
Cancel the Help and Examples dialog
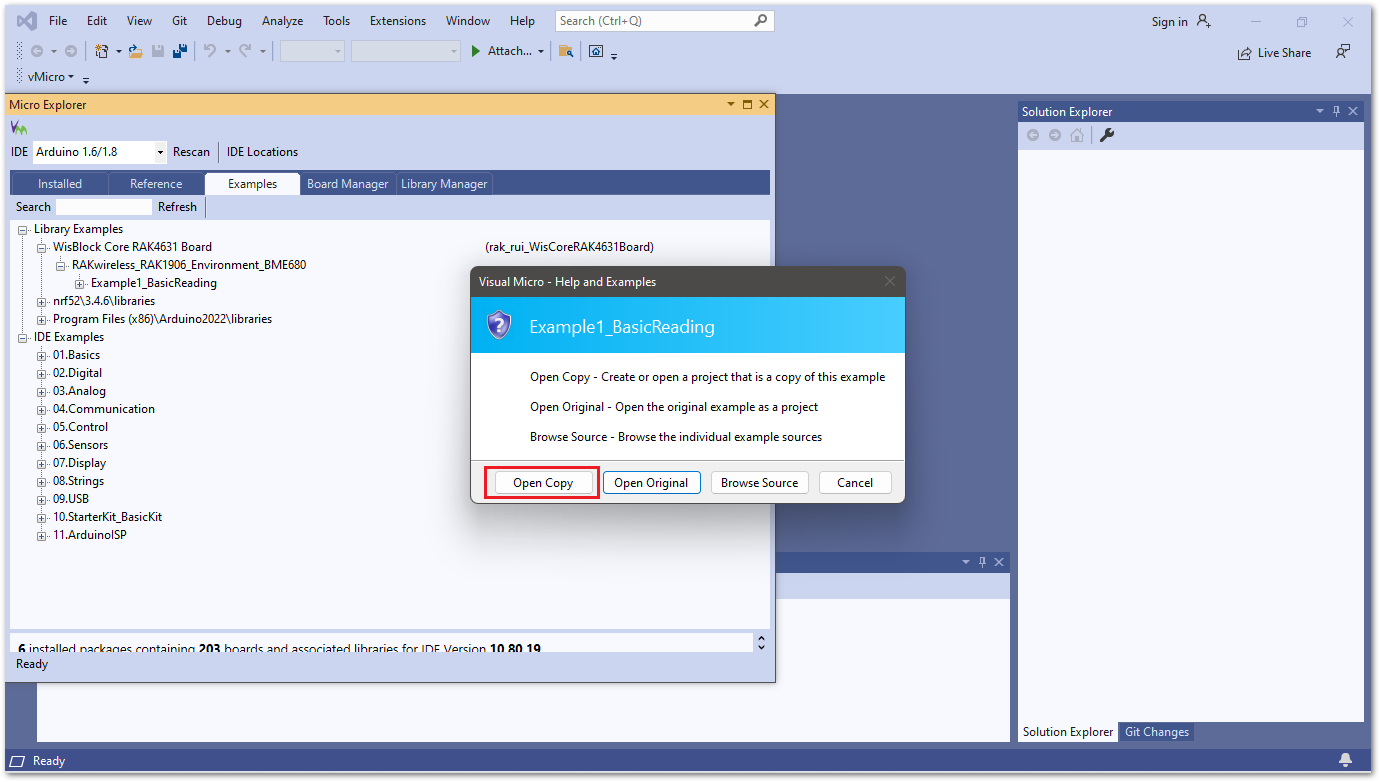pos(855,482)
